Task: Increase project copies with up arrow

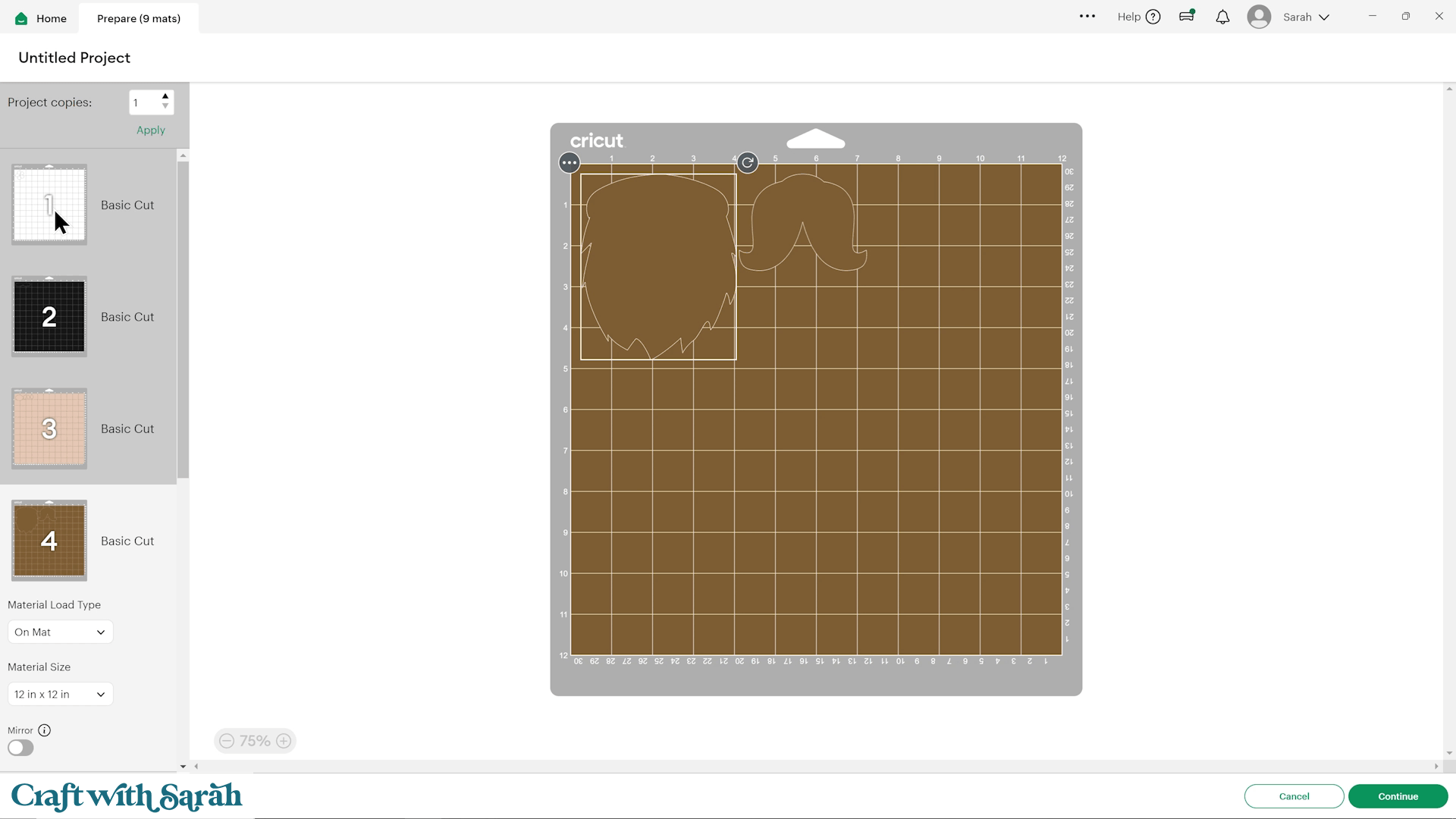Action: coord(165,96)
